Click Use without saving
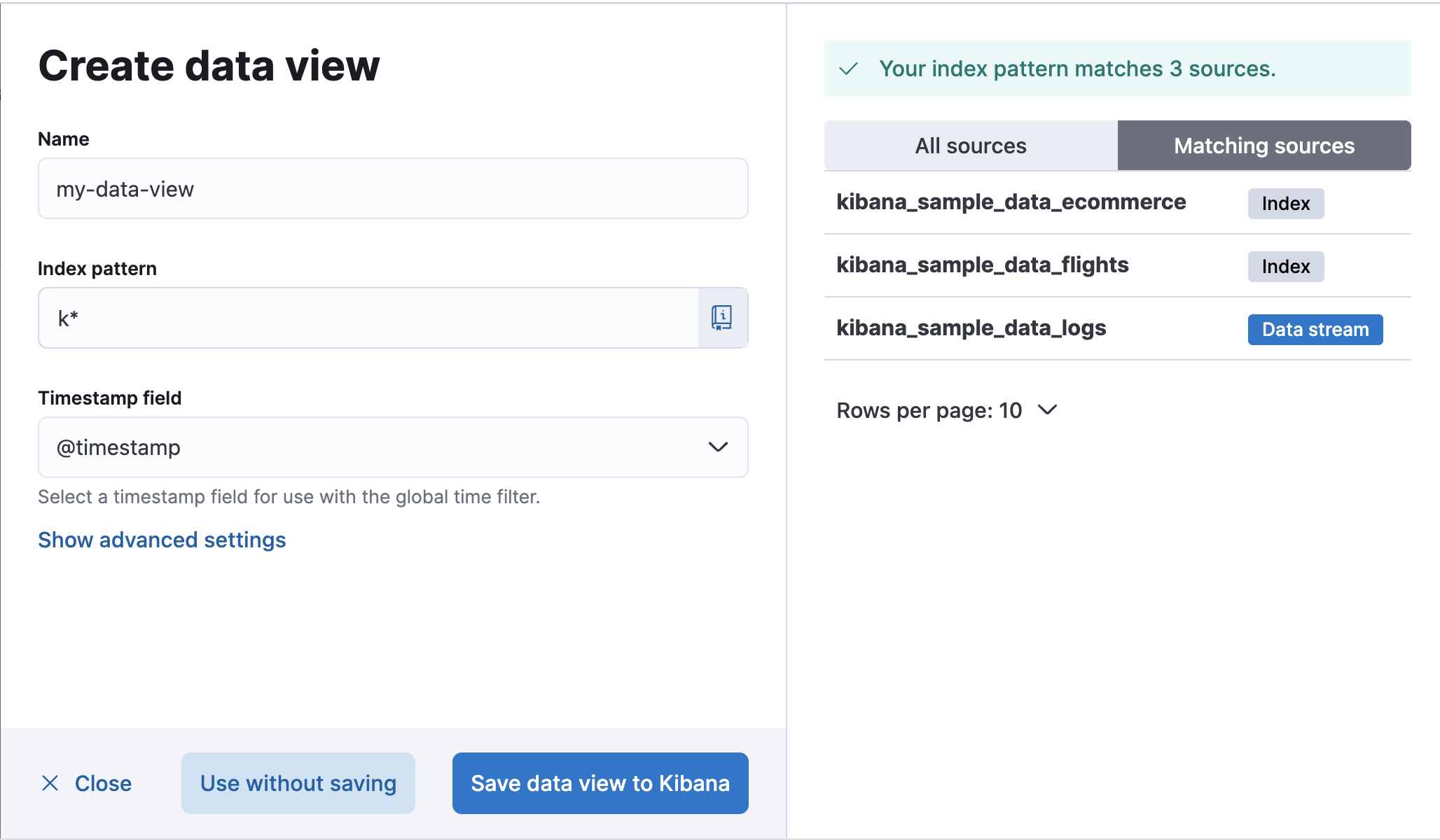1440x840 pixels. point(298,783)
